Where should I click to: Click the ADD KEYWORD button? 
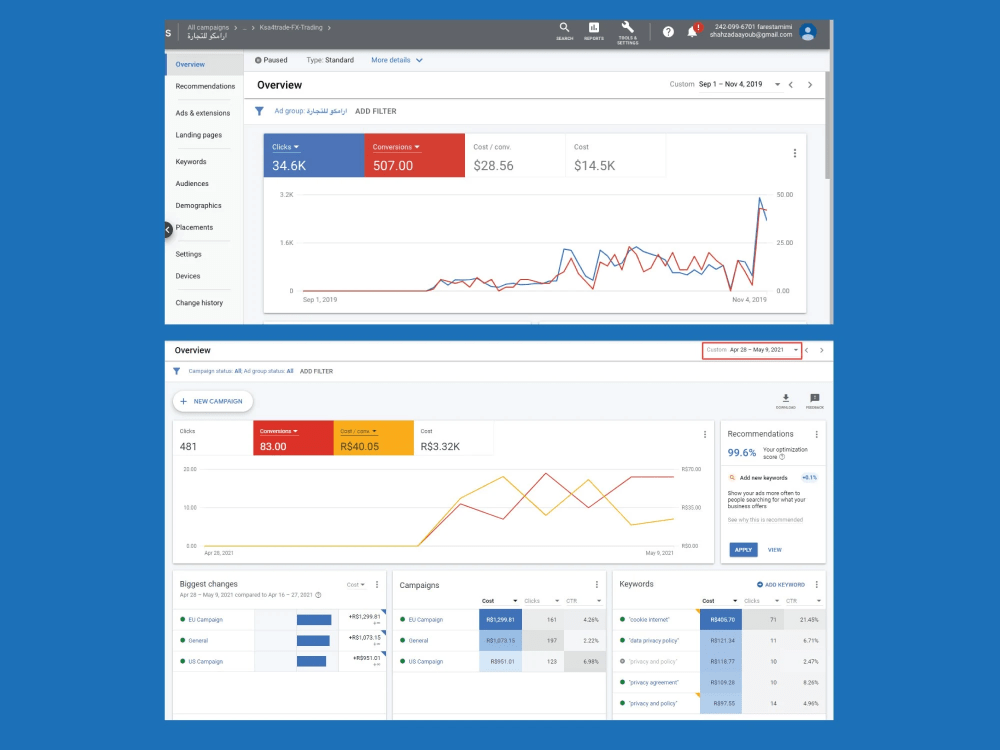point(781,585)
